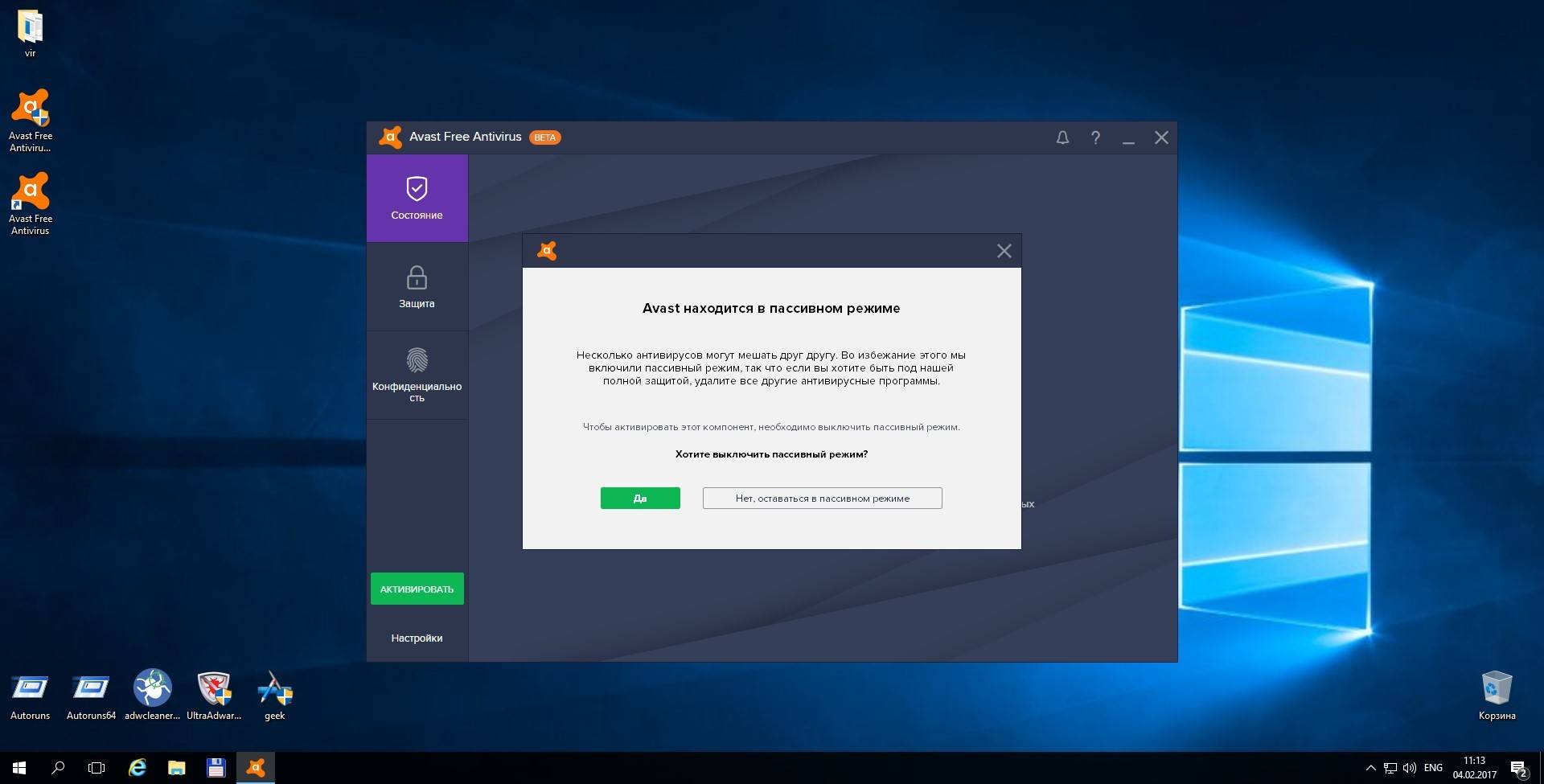Screen dimensions: 1544x784
Task: Choose Нет, оставаться в пассивном режиме
Action: (x=822, y=498)
